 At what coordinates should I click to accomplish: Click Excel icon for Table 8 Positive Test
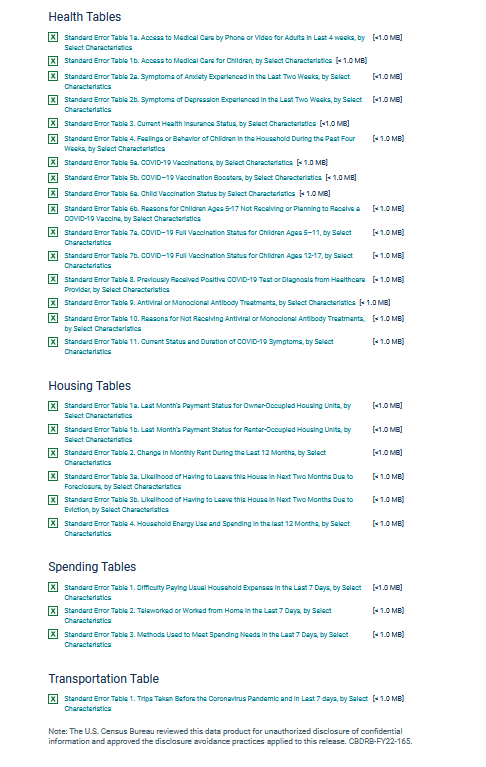click(x=53, y=279)
